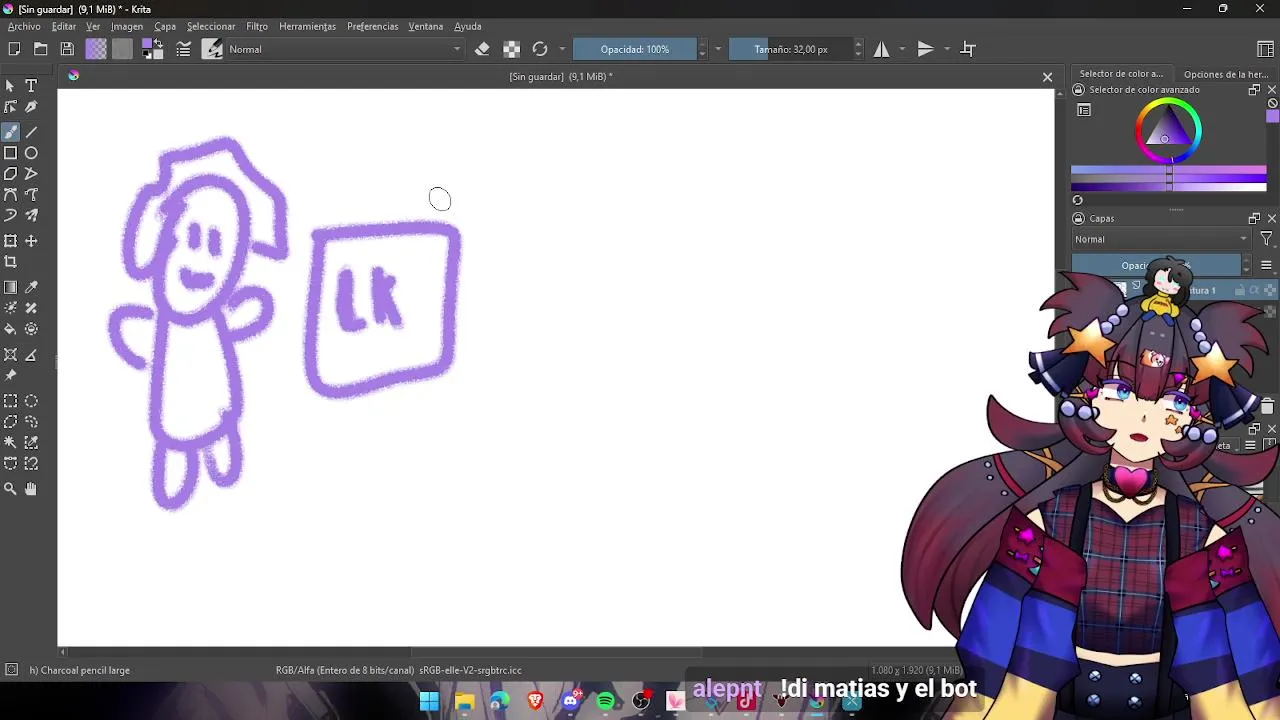Viewport: 1280px width, 720px height.
Task: Select the Pan hand tool
Action: (x=31, y=489)
